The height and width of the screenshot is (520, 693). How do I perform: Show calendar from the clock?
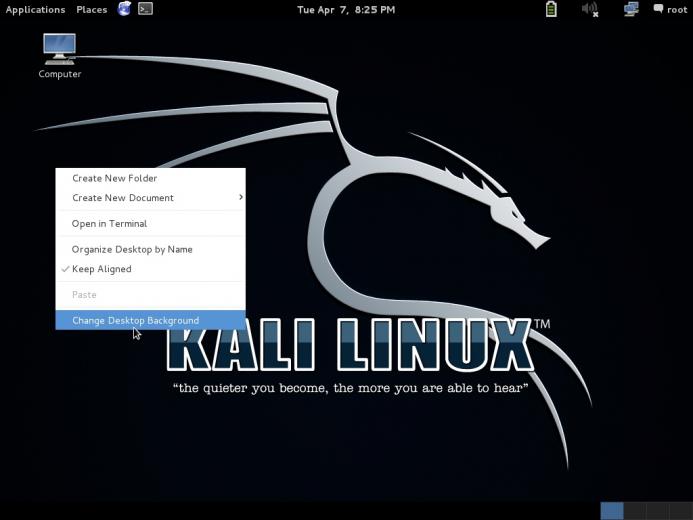coord(346,10)
